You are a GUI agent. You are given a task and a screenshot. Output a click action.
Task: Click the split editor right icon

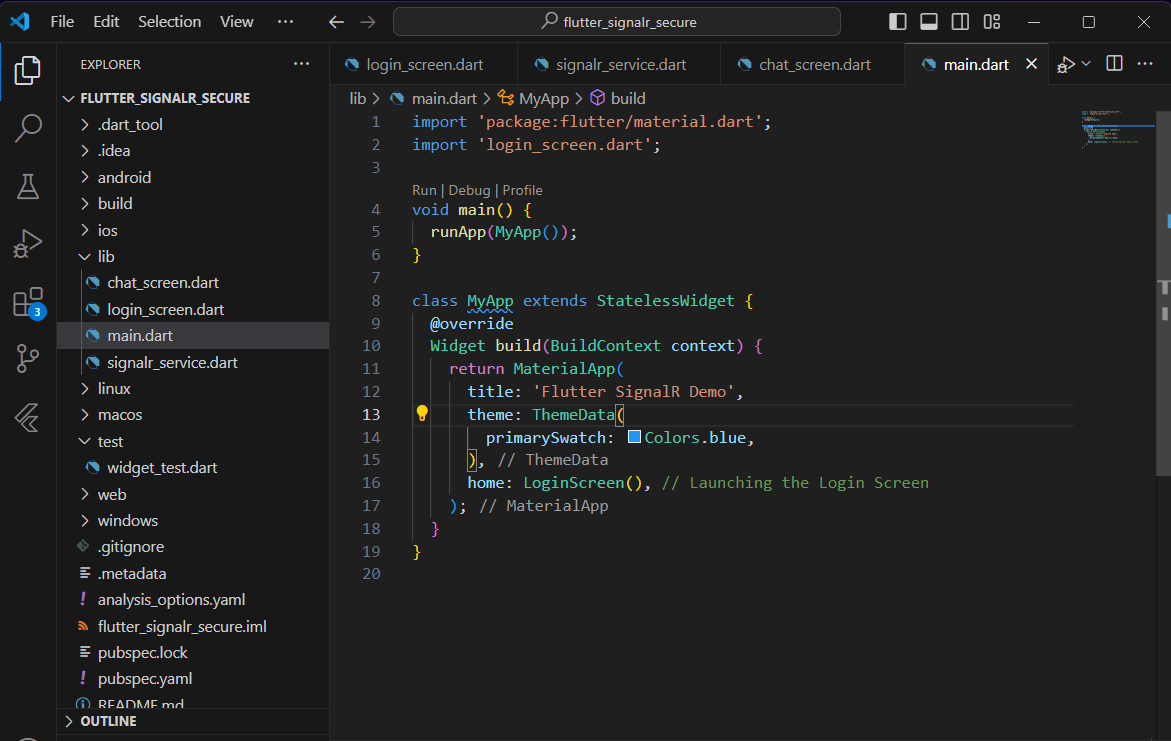coord(1114,64)
